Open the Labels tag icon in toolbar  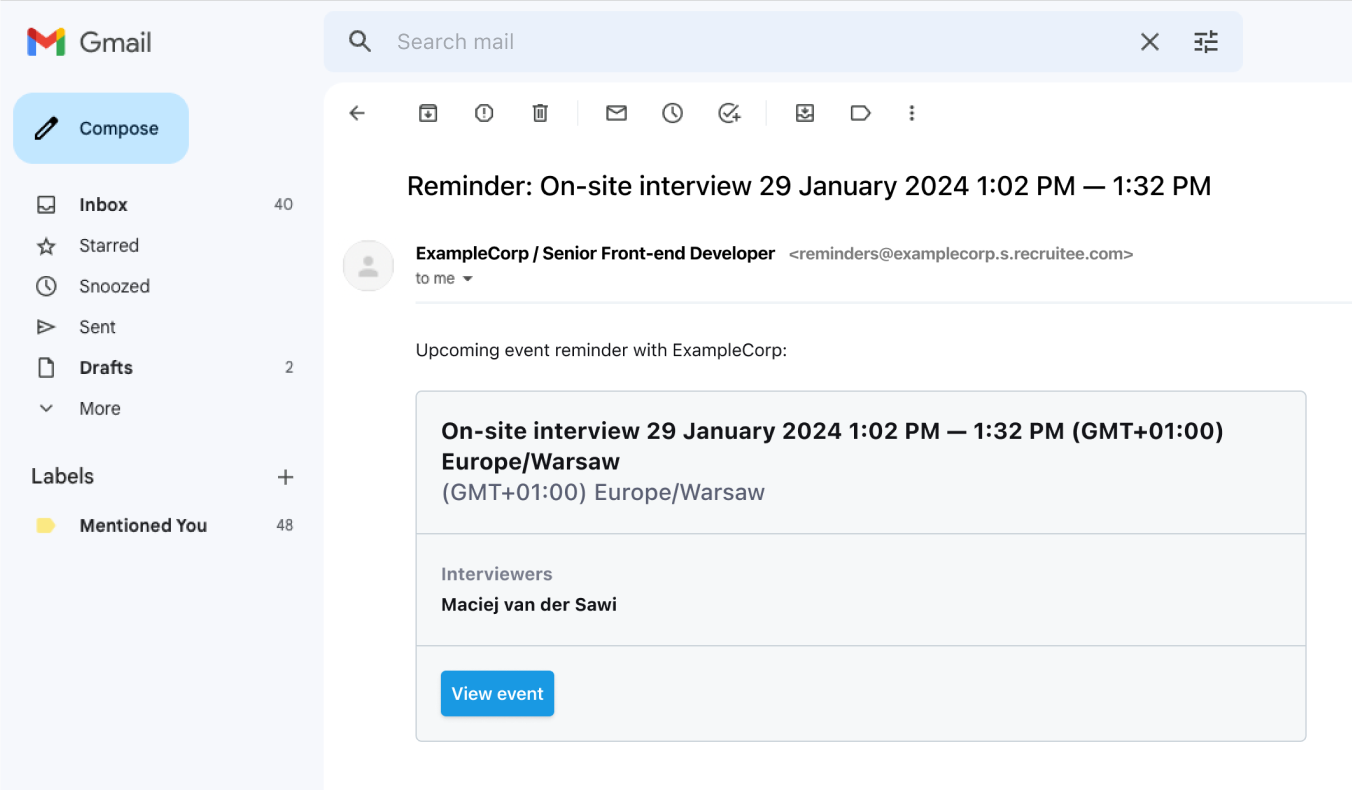pyautogui.click(x=860, y=113)
